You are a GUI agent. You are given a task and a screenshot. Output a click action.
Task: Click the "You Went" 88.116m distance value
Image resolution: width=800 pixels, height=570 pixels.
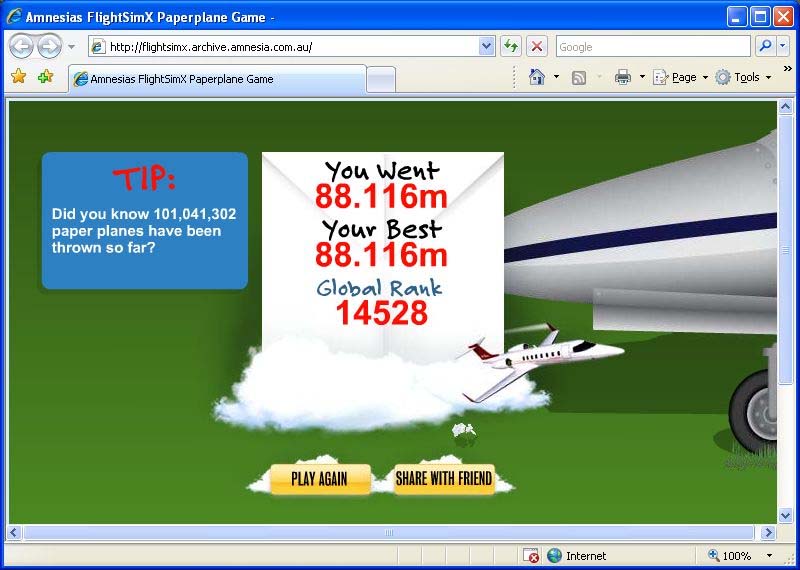[x=381, y=196]
